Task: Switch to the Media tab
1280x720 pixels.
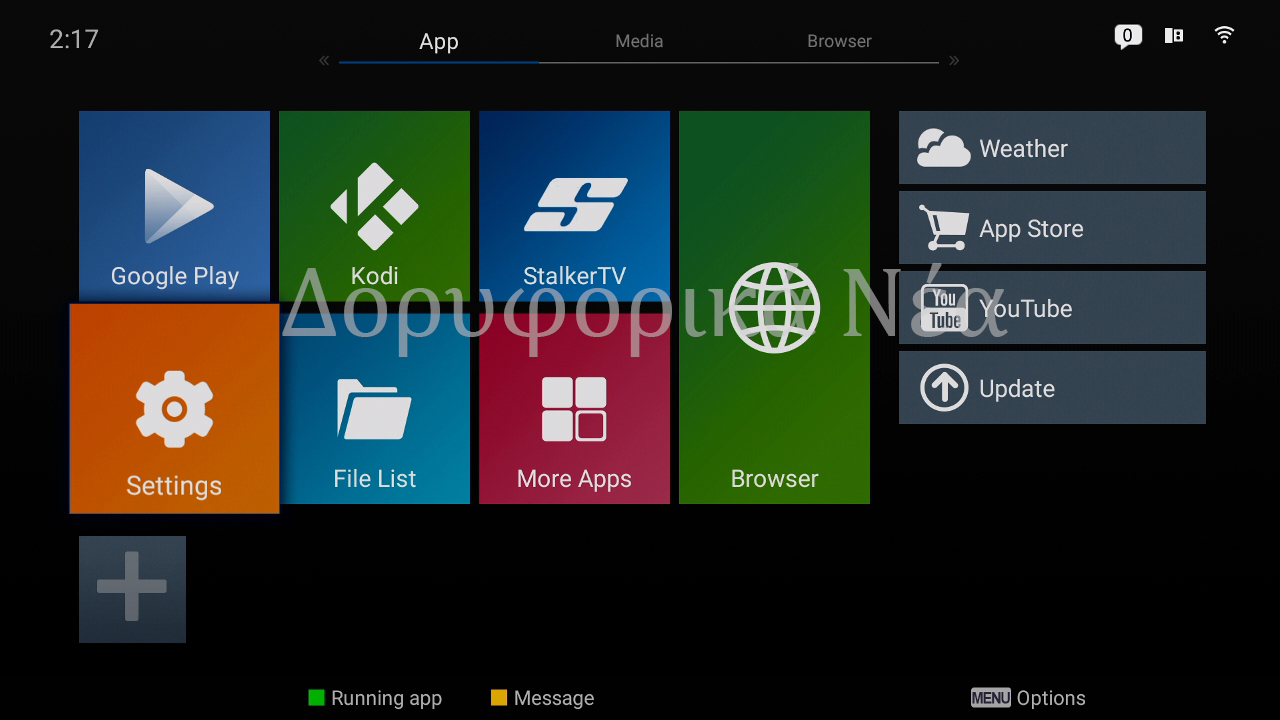Action: [639, 41]
